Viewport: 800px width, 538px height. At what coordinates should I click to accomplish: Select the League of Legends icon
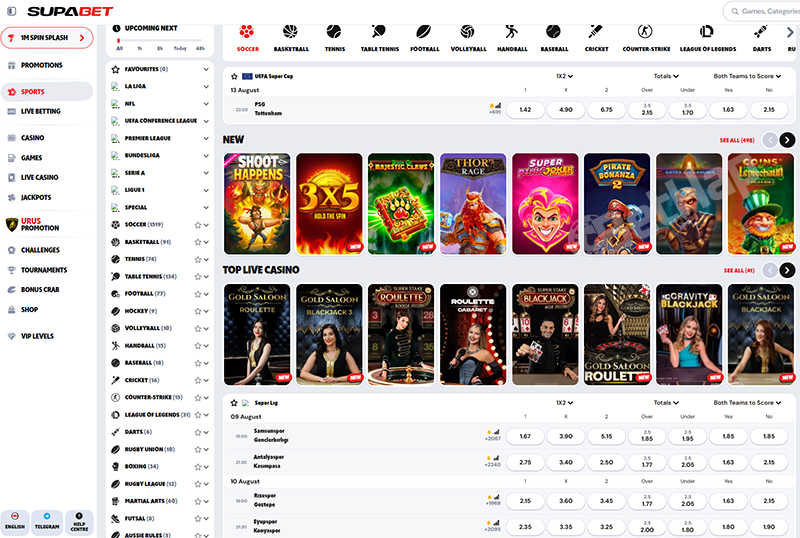pos(707,32)
